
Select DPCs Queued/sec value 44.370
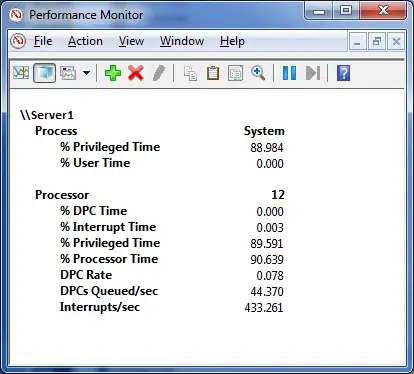point(267,292)
